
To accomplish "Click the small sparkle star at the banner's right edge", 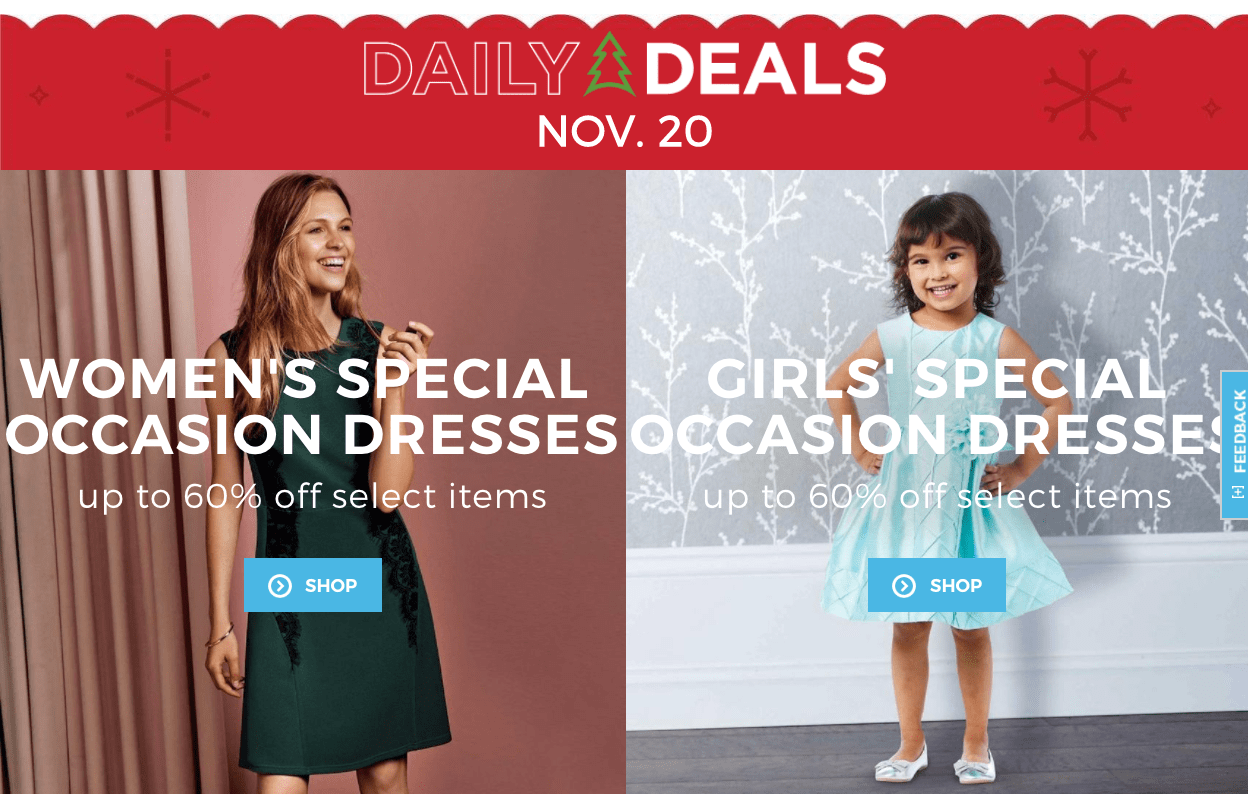I will 1210,108.
